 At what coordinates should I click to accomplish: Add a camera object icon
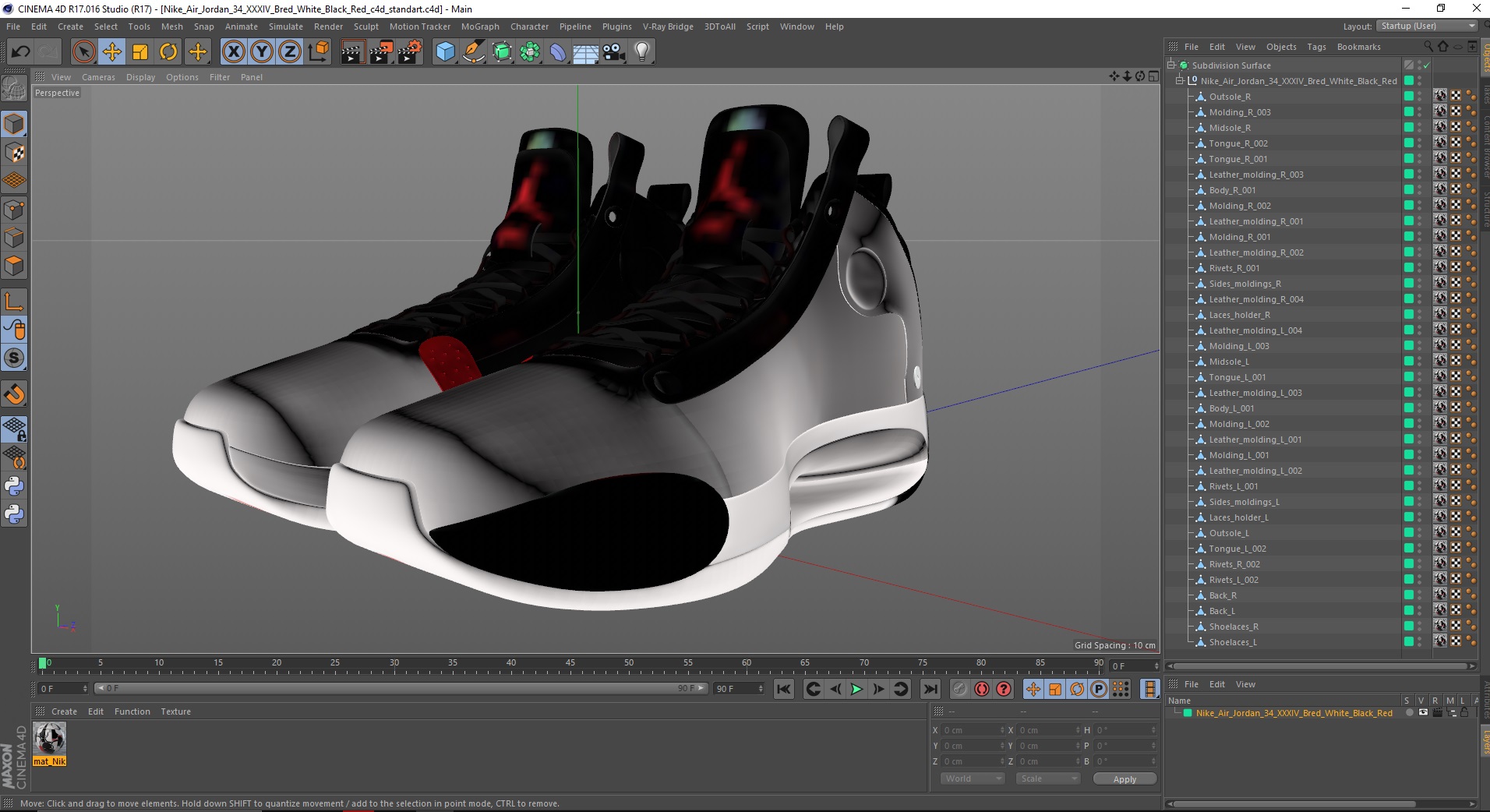coord(614,52)
